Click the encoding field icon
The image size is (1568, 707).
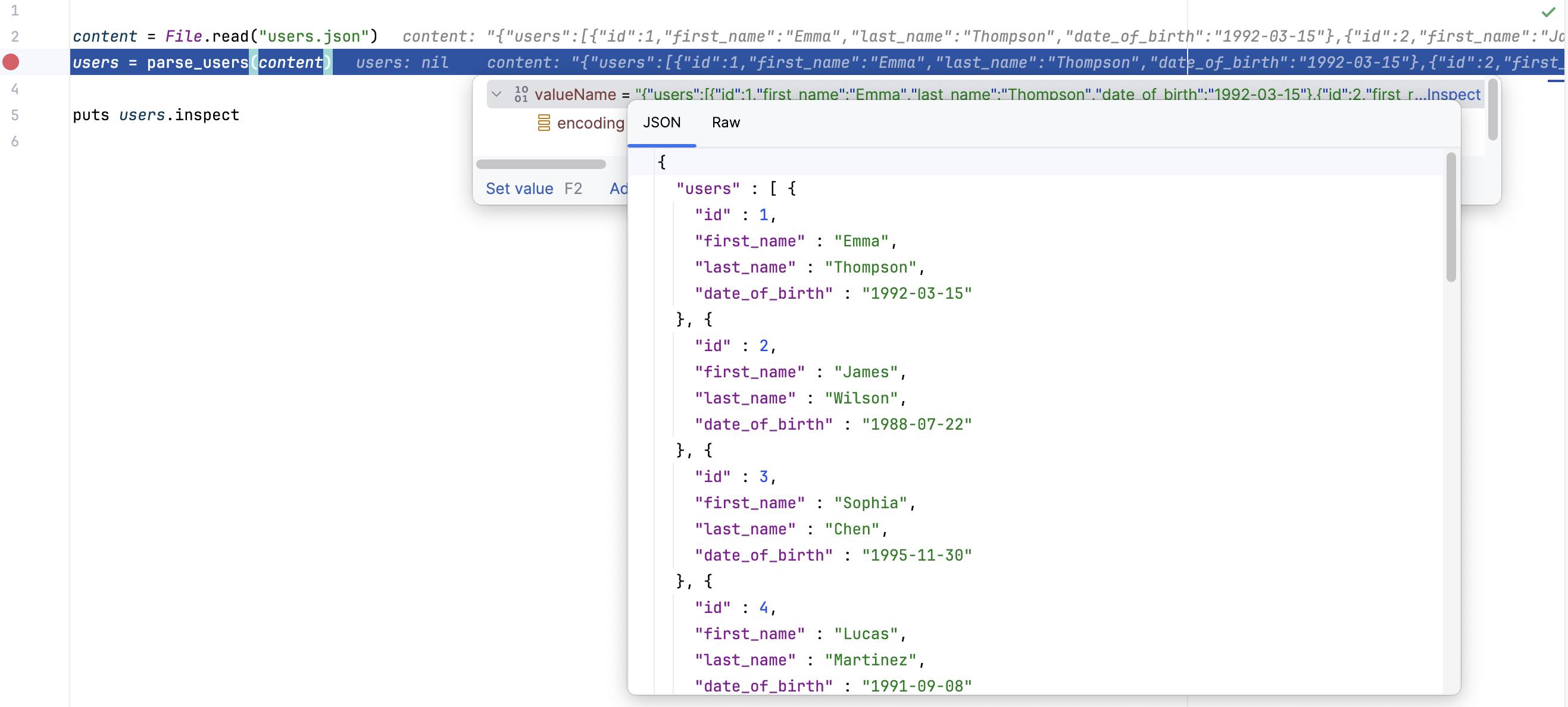pos(544,123)
